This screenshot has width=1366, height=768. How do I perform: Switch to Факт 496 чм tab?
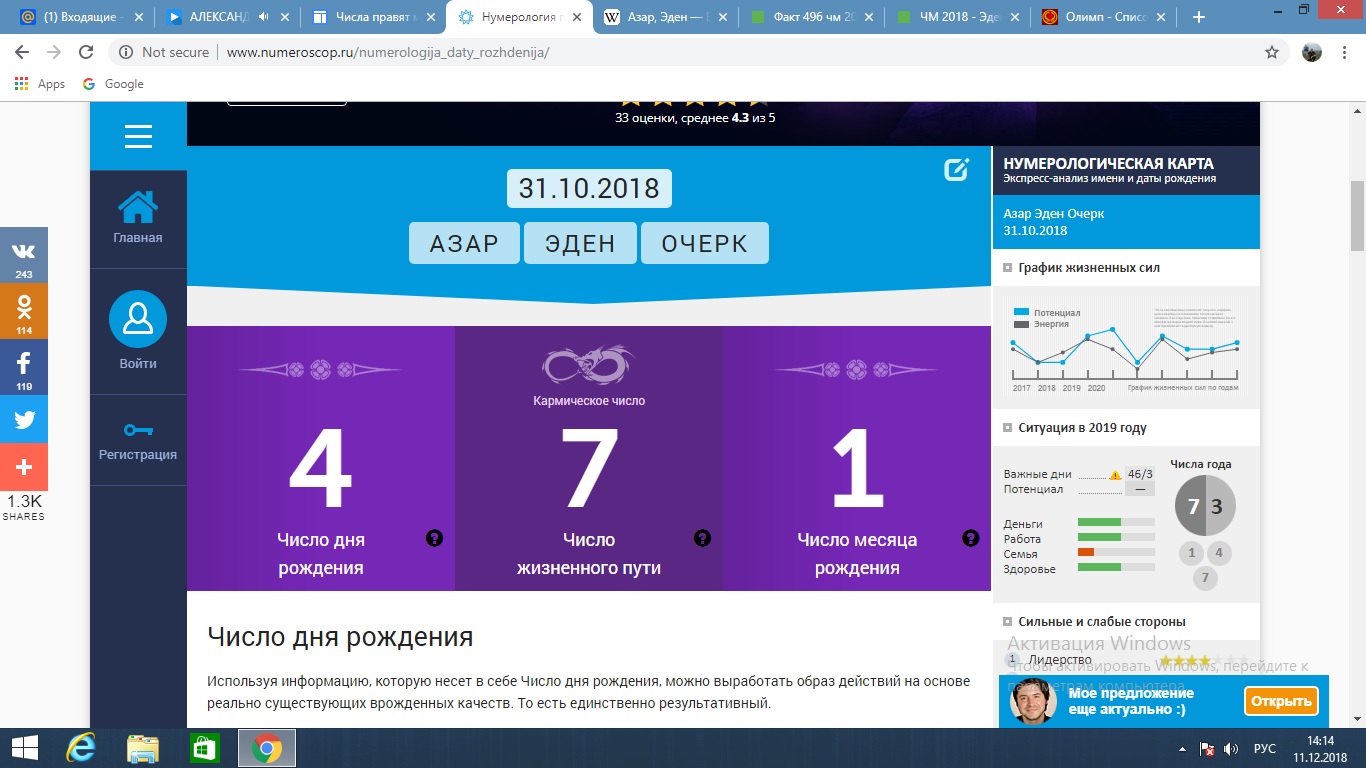(812, 17)
